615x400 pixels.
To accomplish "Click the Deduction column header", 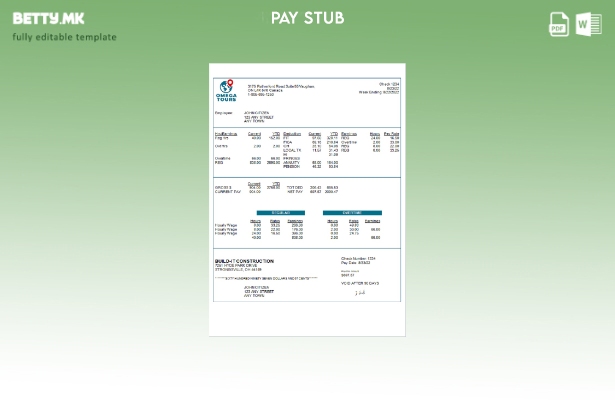I will 292,133.
